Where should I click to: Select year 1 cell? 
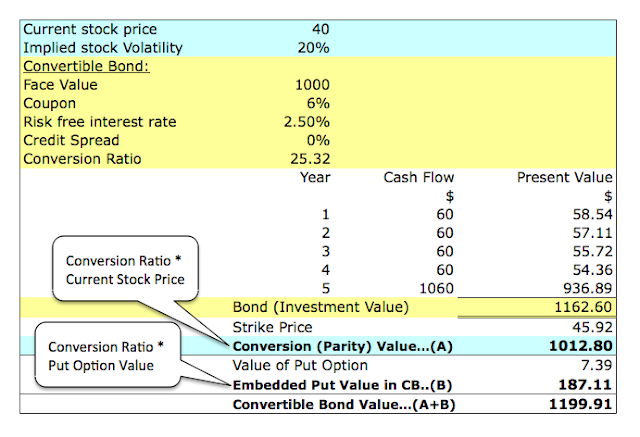point(325,215)
